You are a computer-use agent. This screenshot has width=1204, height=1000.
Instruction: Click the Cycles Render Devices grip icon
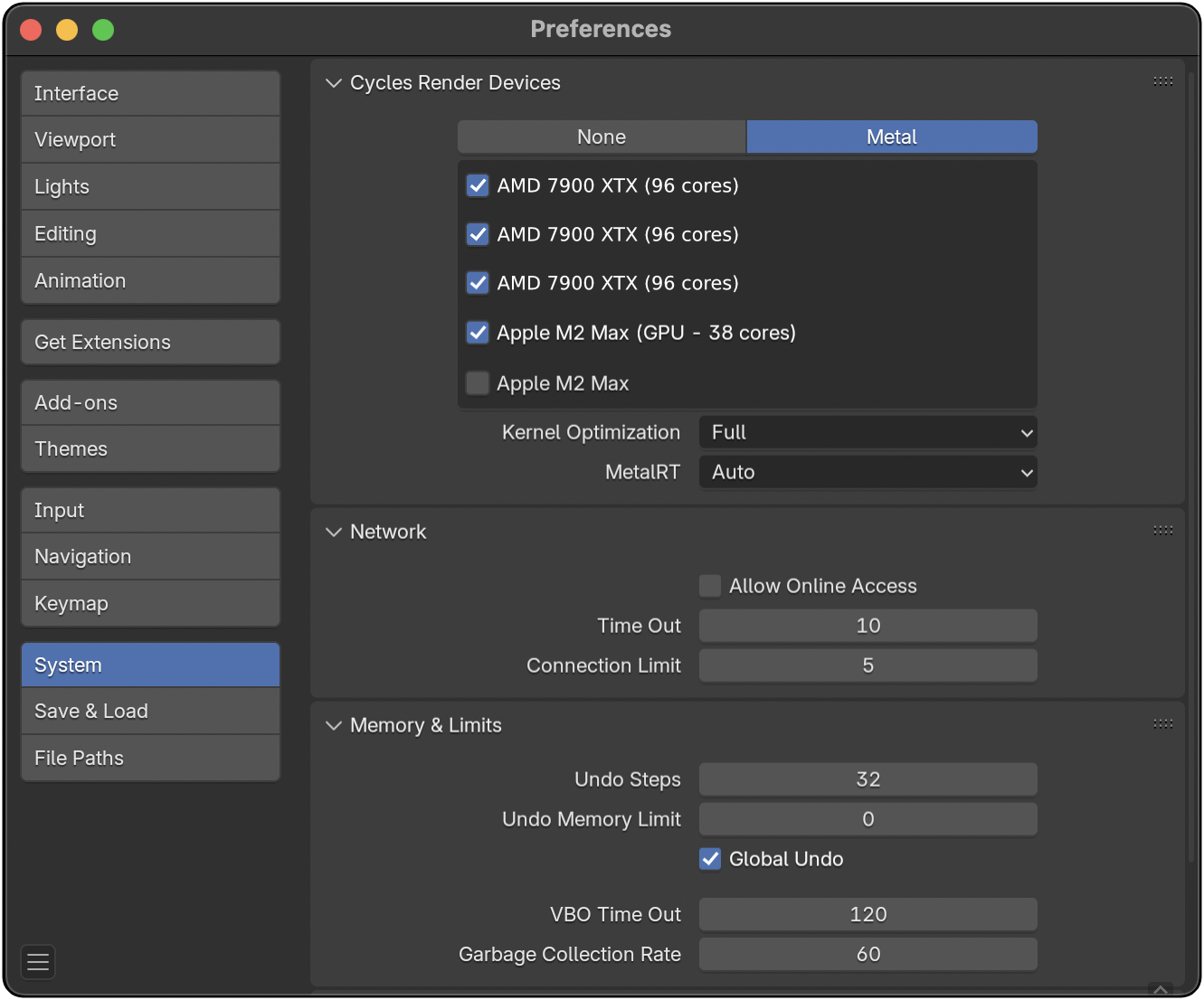[x=1162, y=81]
